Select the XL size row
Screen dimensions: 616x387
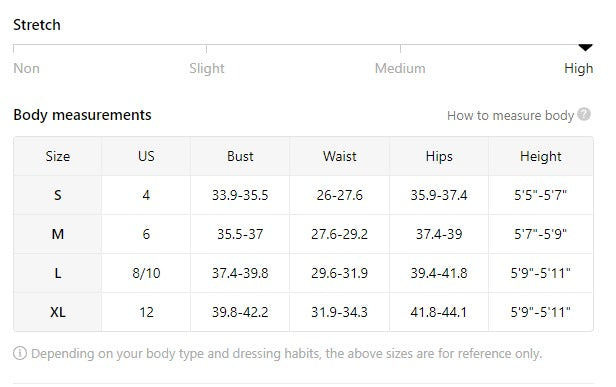[x=303, y=312]
